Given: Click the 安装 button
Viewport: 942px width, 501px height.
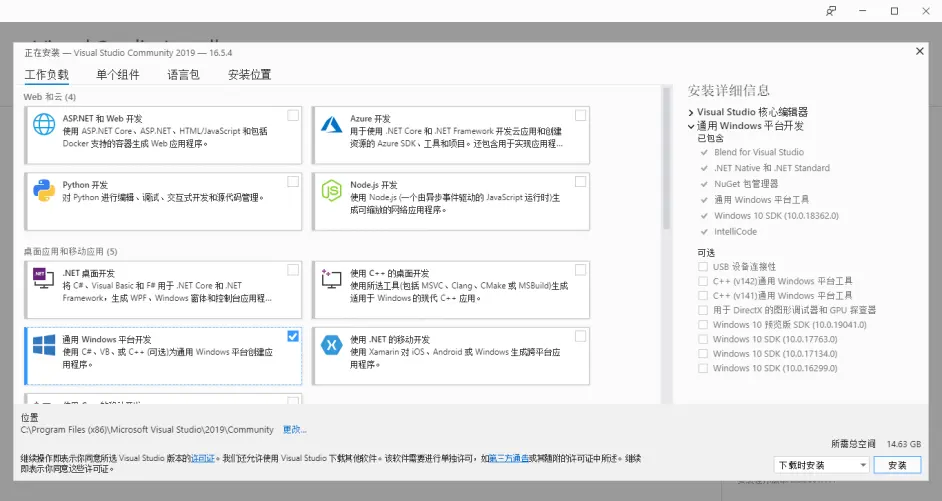Looking at the screenshot, I should pyautogui.click(x=897, y=465).
